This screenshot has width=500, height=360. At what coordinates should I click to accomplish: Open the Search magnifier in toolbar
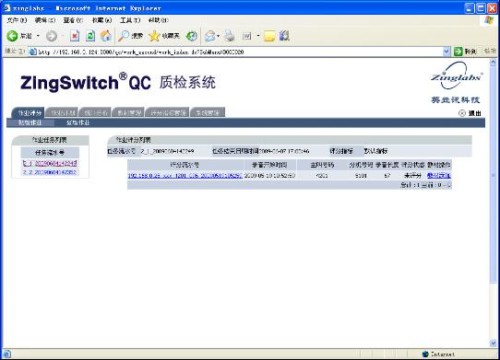pyautogui.click(x=123, y=36)
